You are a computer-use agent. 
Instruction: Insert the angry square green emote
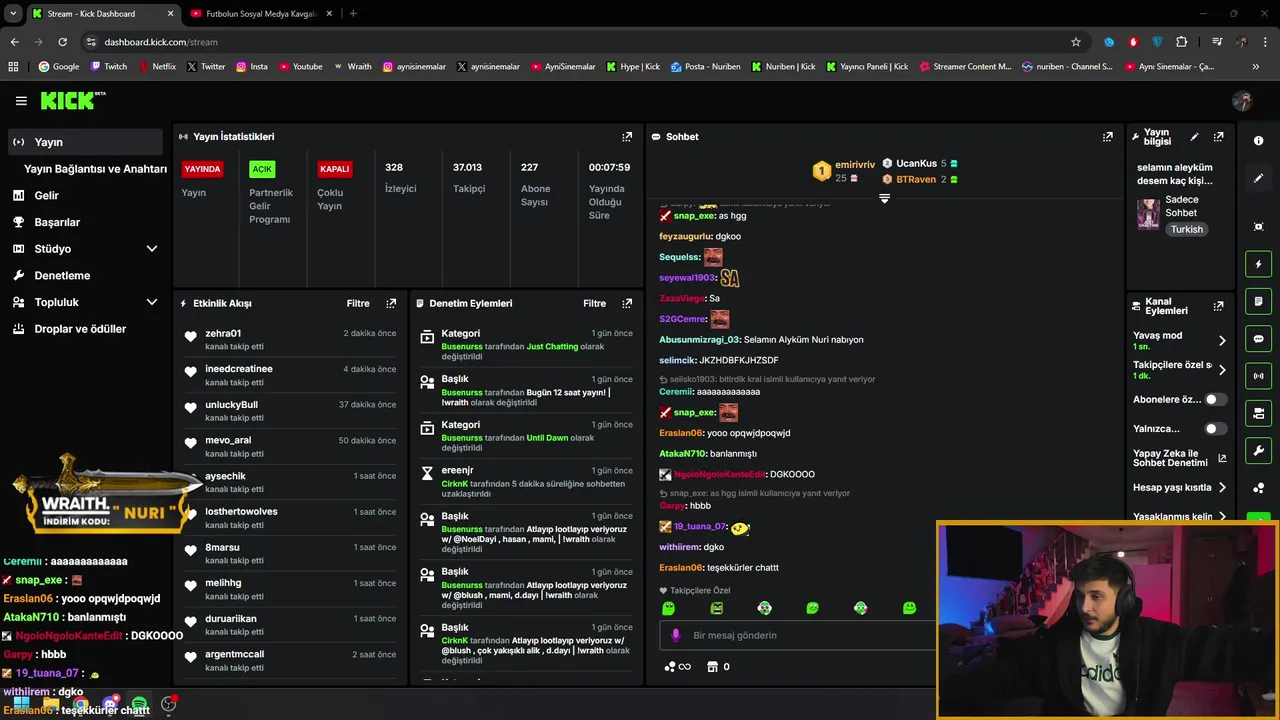(717, 608)
